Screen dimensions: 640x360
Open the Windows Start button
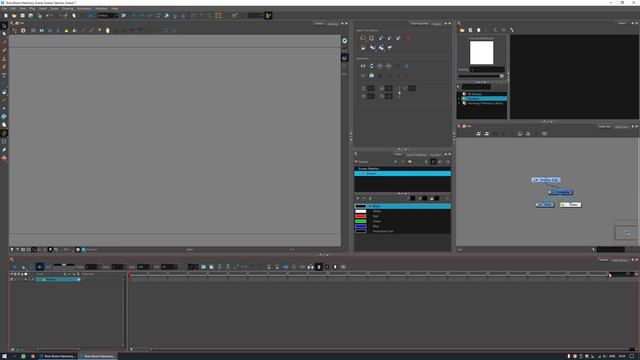click(4, 356)
